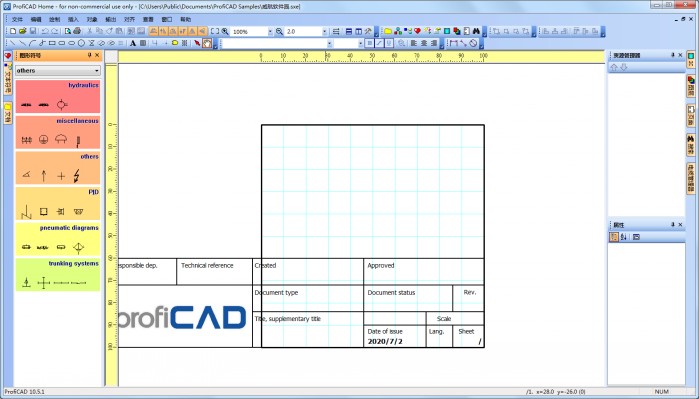Select the circle drawing tool
The height and width of the screenshot is (399, 699).
click(82, 43)
